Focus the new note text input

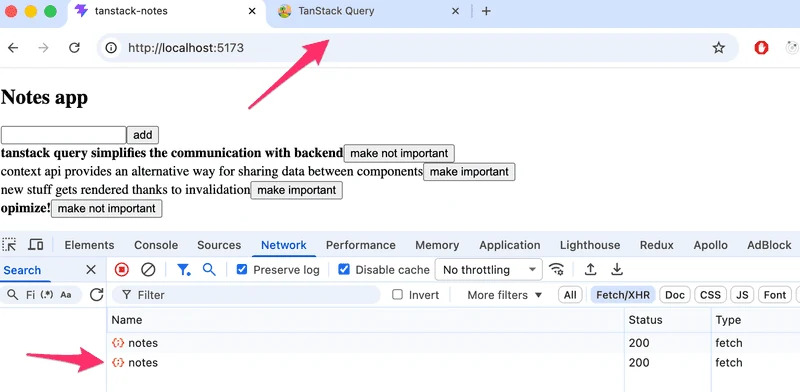tap(64, 135)
